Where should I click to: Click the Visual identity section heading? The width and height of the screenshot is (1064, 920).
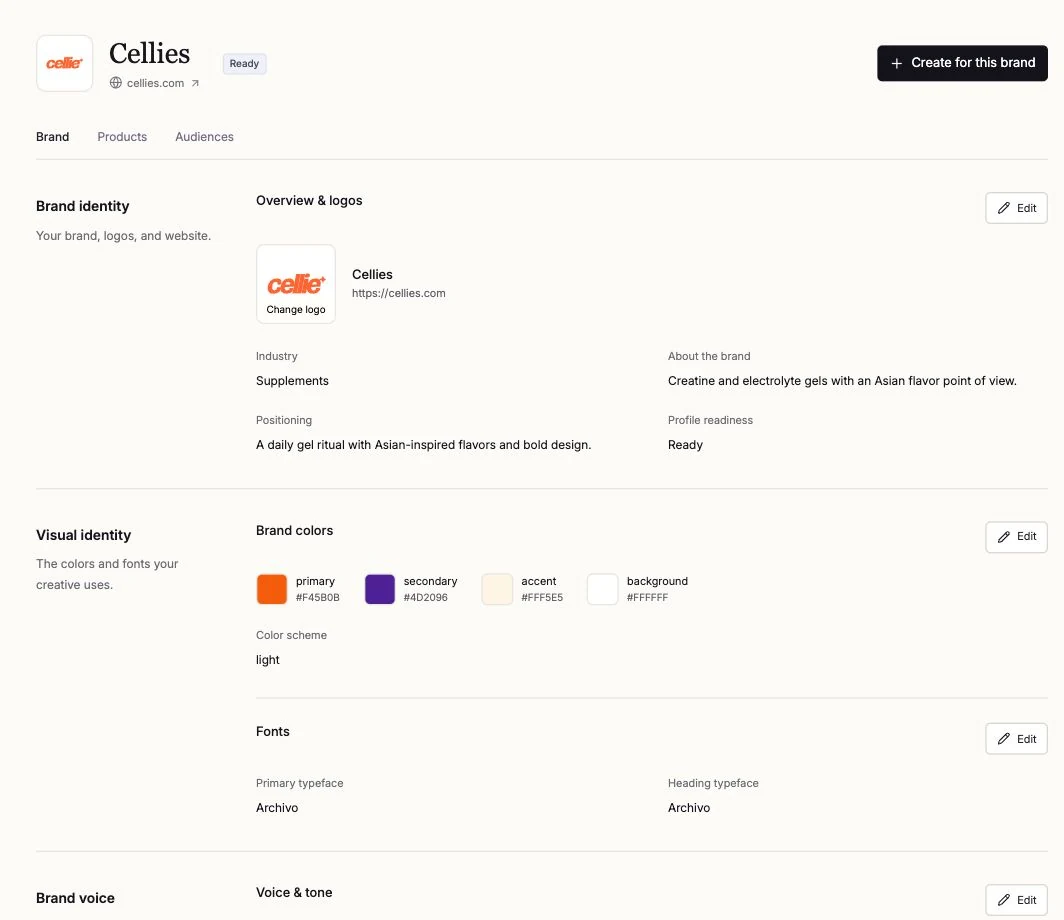[83, 535]
